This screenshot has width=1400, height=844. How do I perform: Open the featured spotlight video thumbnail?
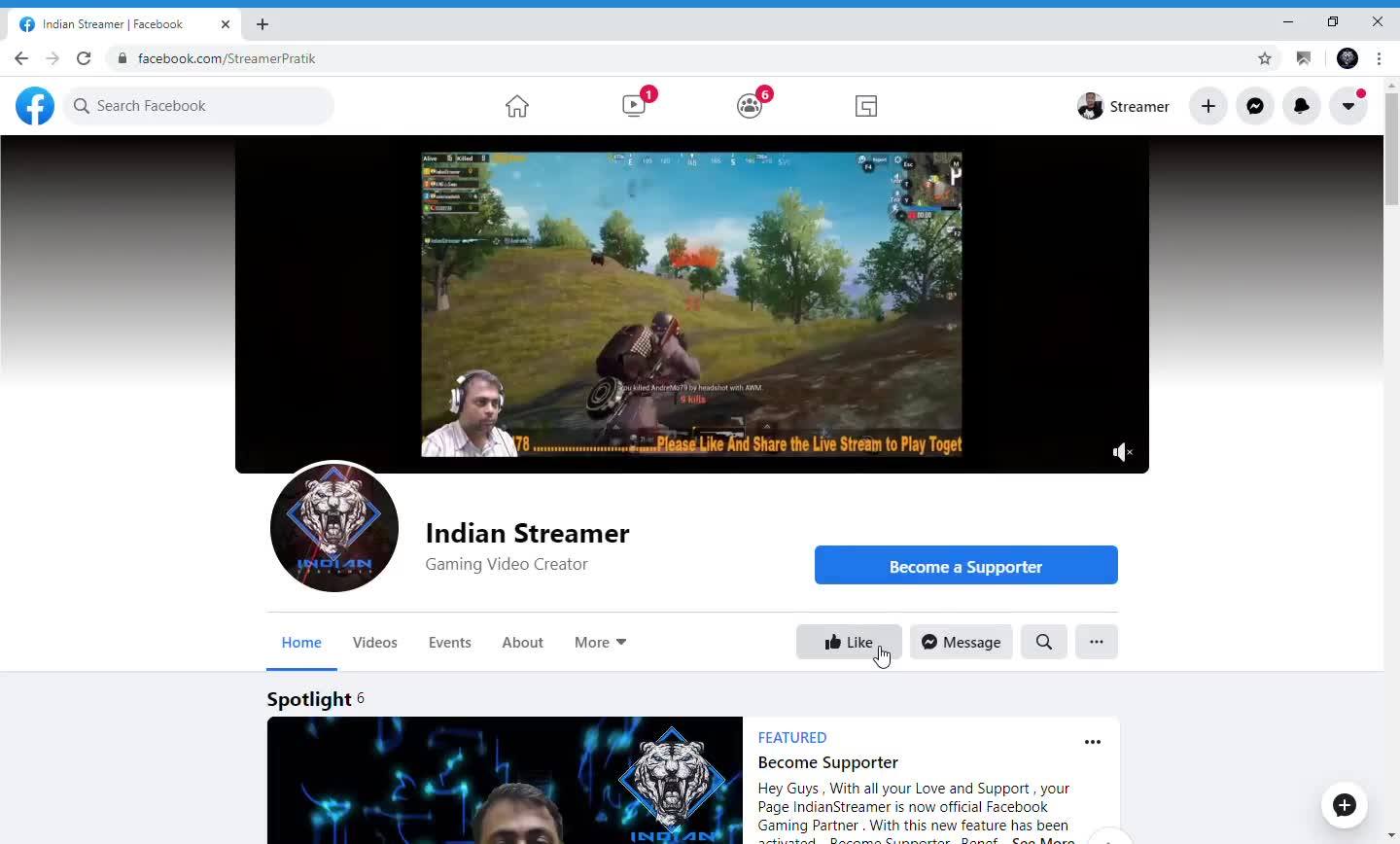505,780
